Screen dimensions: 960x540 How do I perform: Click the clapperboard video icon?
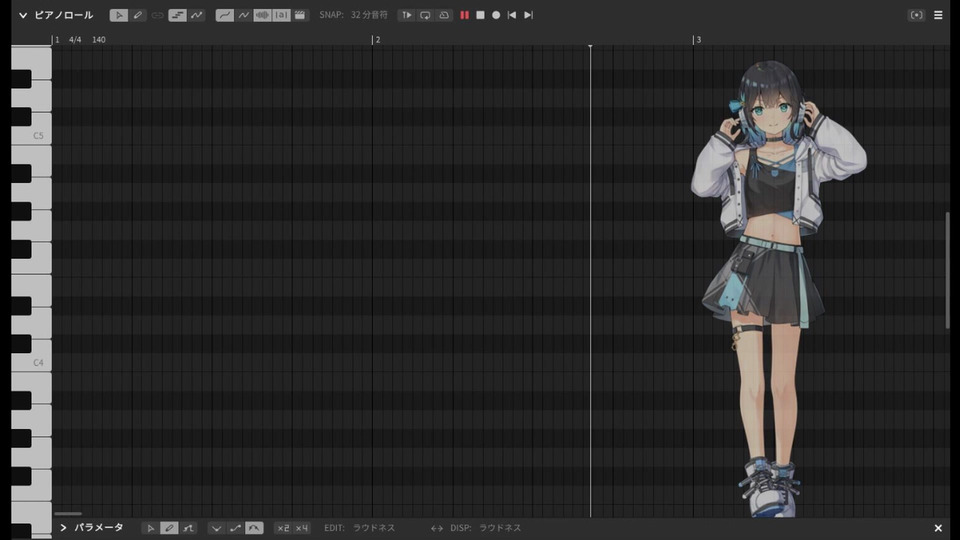click(x=300, y=15)
